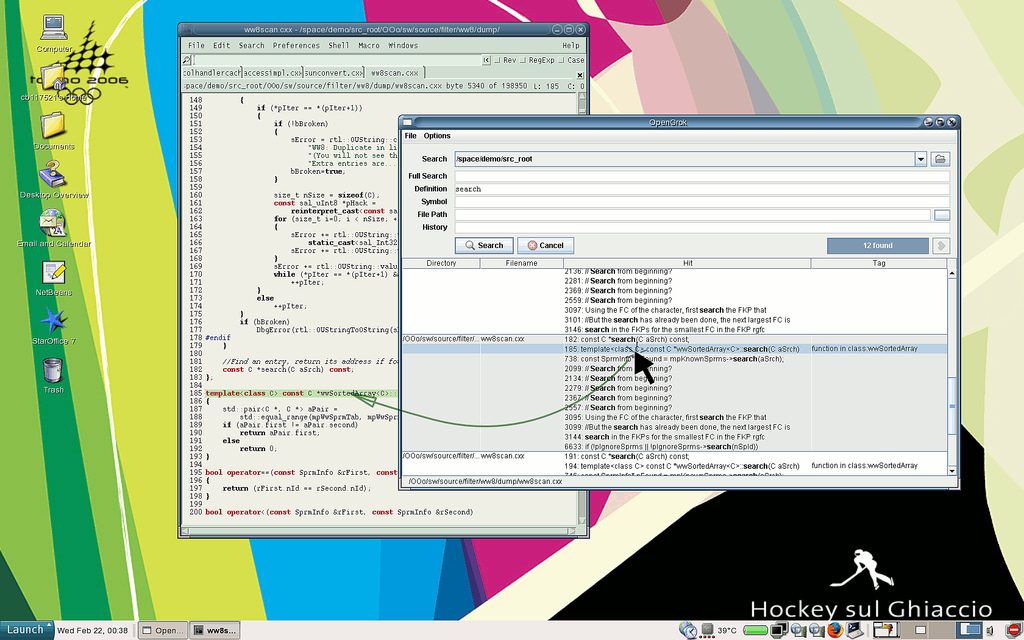Expand the Search path dropdown arrow
Viewport: 1024px width, 640px height.
[x=920, y=159]
